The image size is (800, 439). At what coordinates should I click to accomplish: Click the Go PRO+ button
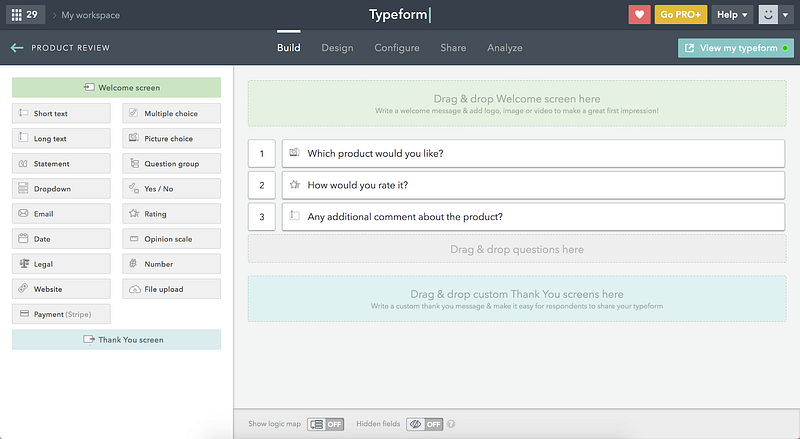[x=681, y=15]
